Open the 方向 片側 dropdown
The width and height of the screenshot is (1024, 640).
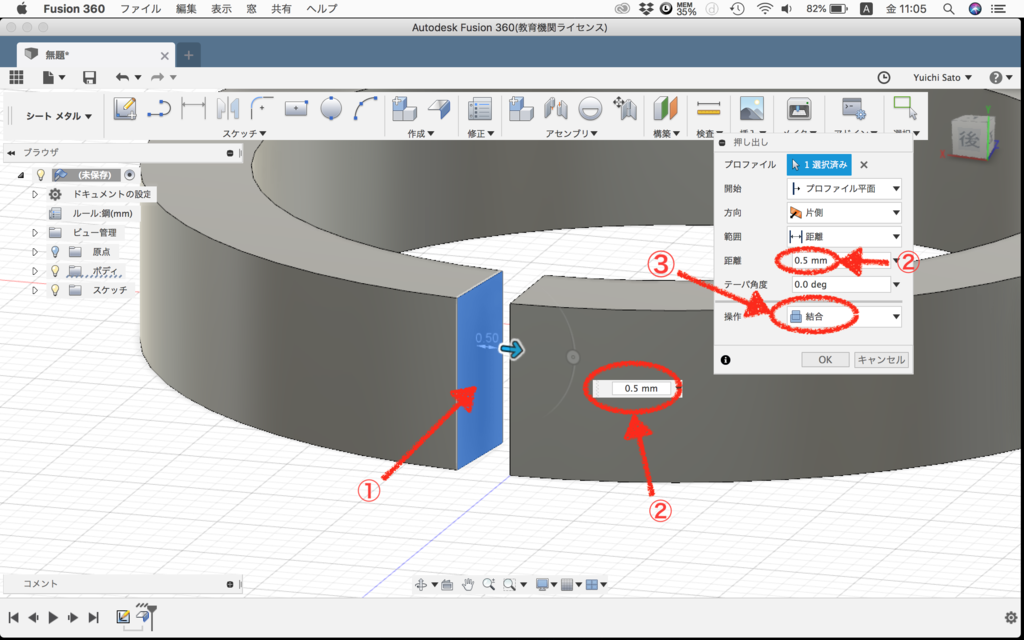coord(844,213)
